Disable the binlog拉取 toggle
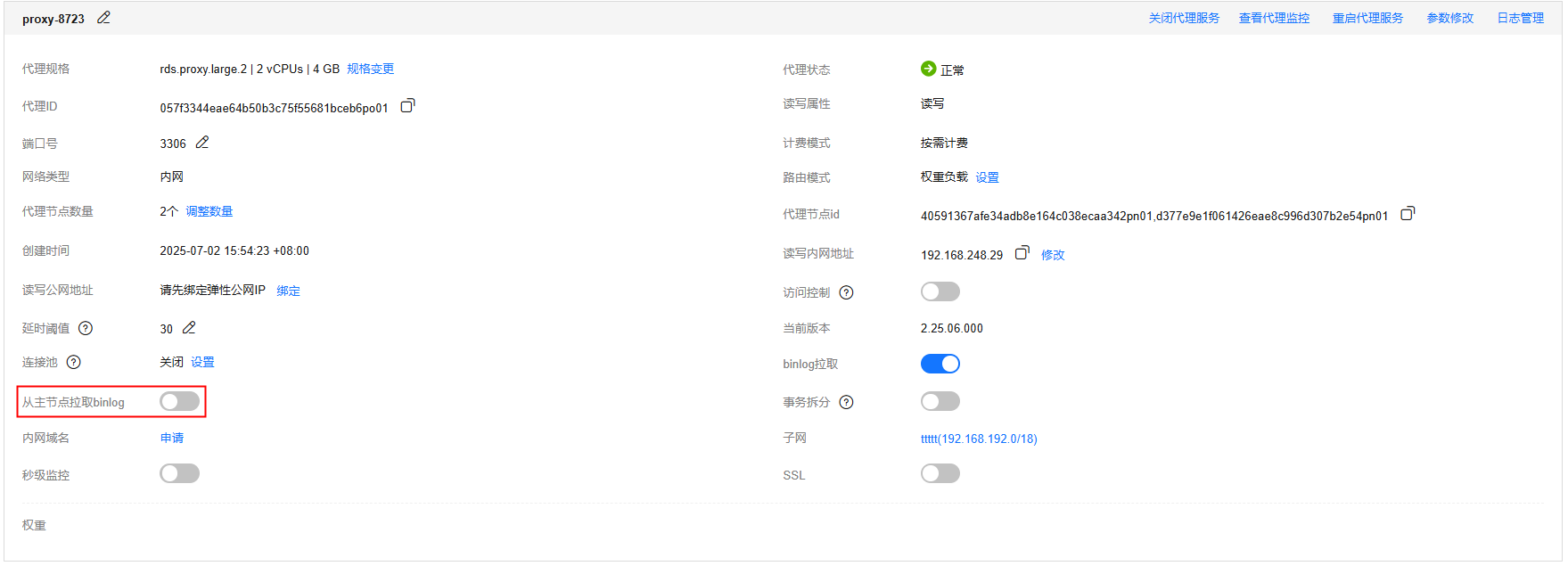Screen dimensions: 1568x566 coord(940,364)
